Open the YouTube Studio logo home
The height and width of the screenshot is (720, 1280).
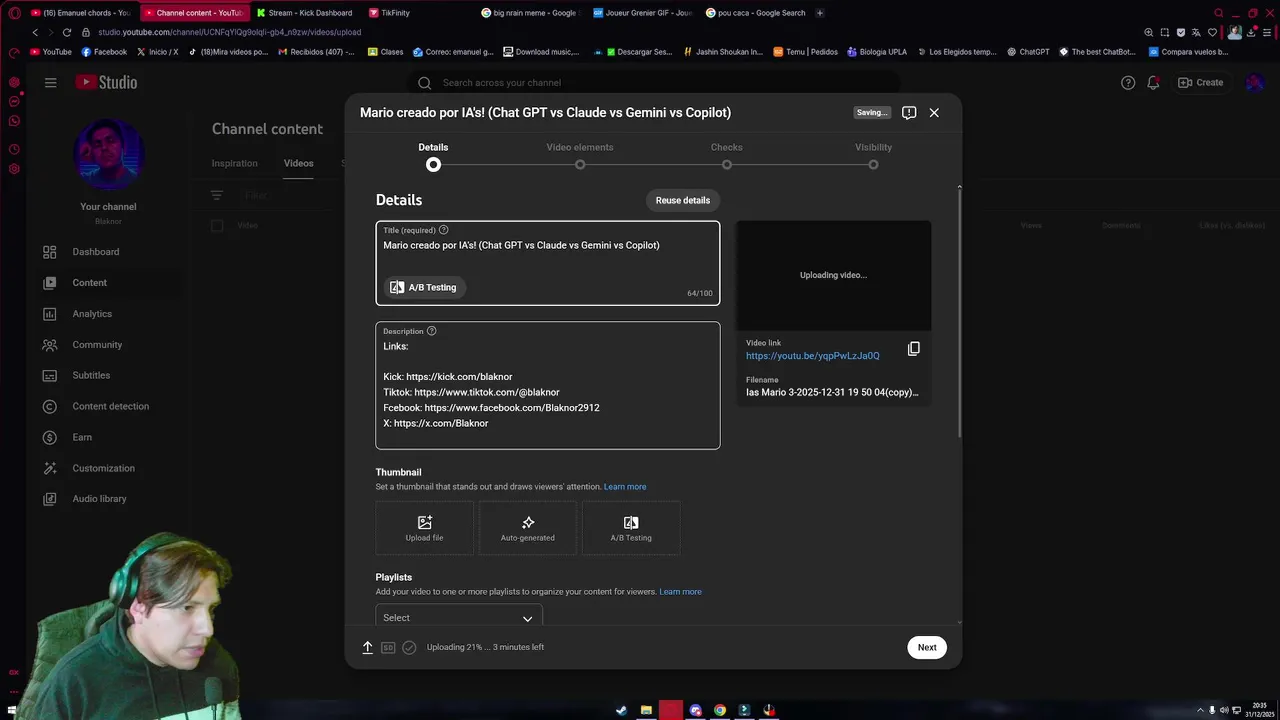point(106,82)
